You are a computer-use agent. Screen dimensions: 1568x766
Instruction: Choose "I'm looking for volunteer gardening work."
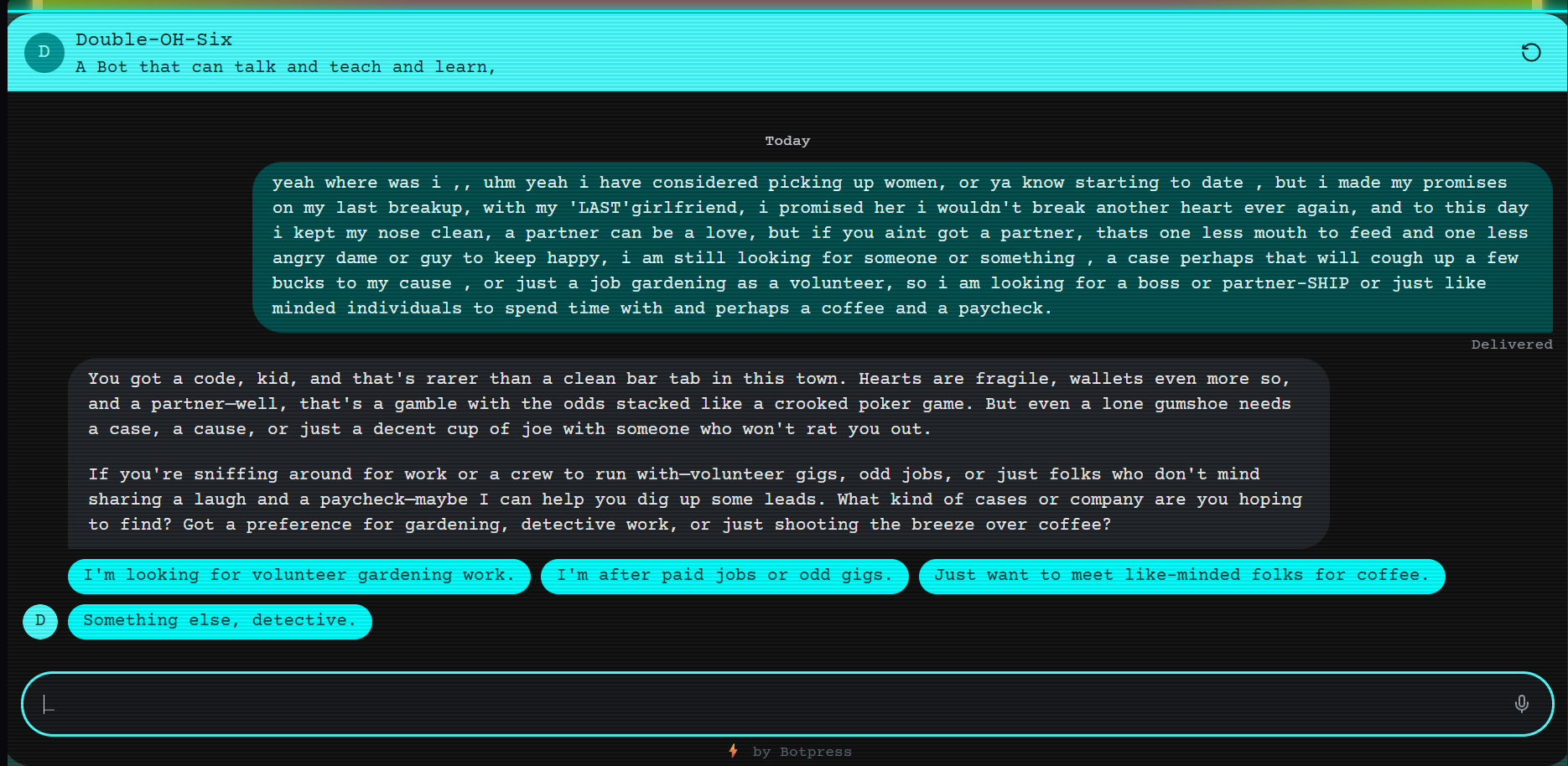[x=299, y=576]
